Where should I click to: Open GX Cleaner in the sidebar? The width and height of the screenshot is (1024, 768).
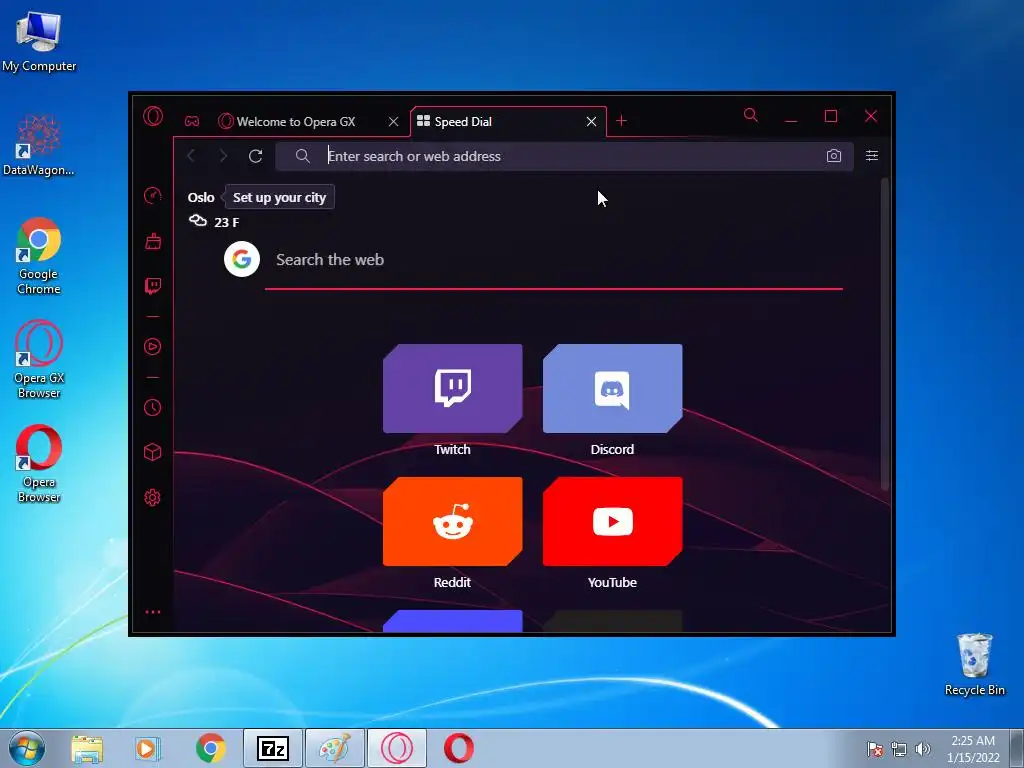(x=153, y=241)
